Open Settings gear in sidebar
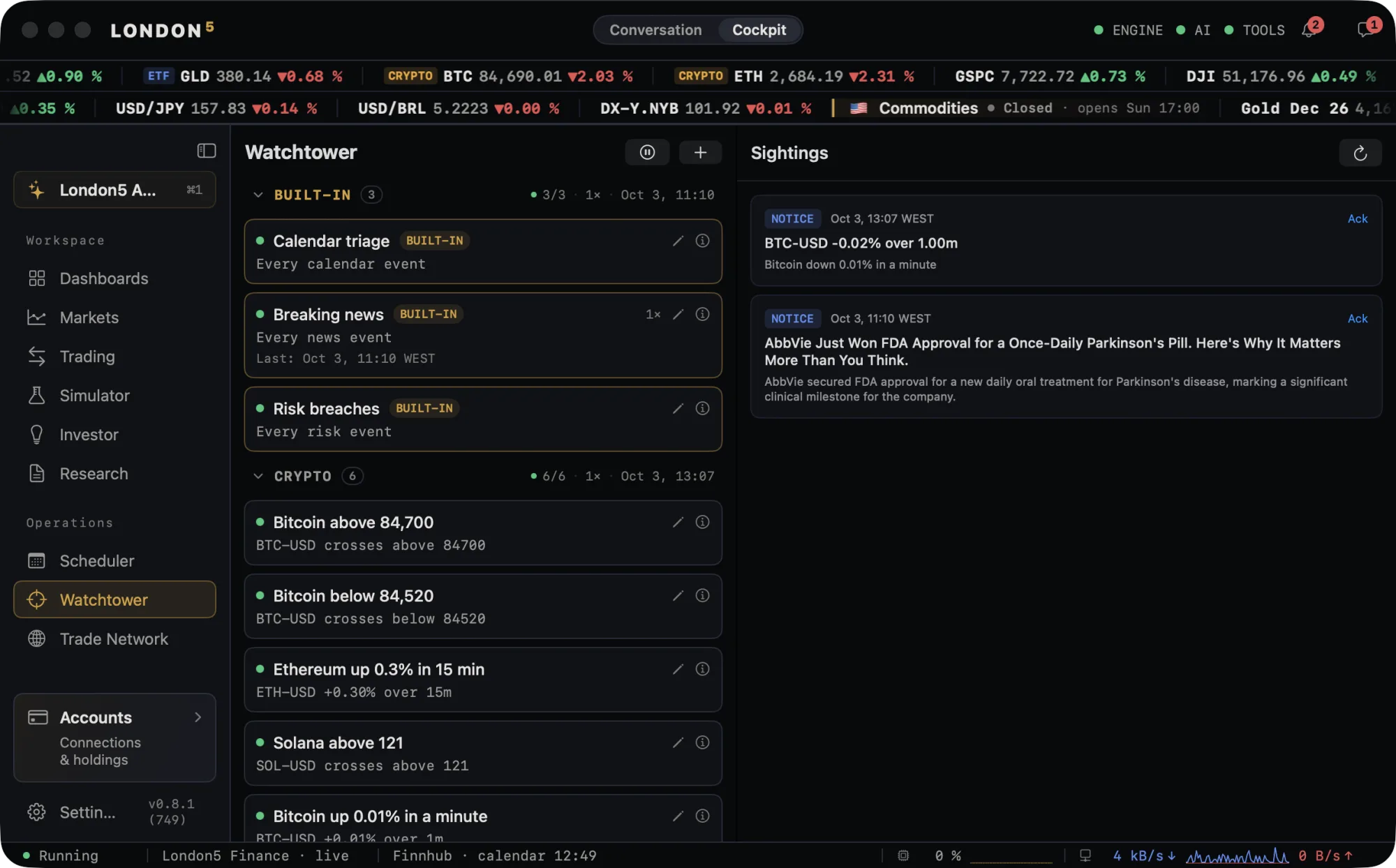Image resolution: width=1396 pixels, height=868 pixels. (x=37, y=812)
